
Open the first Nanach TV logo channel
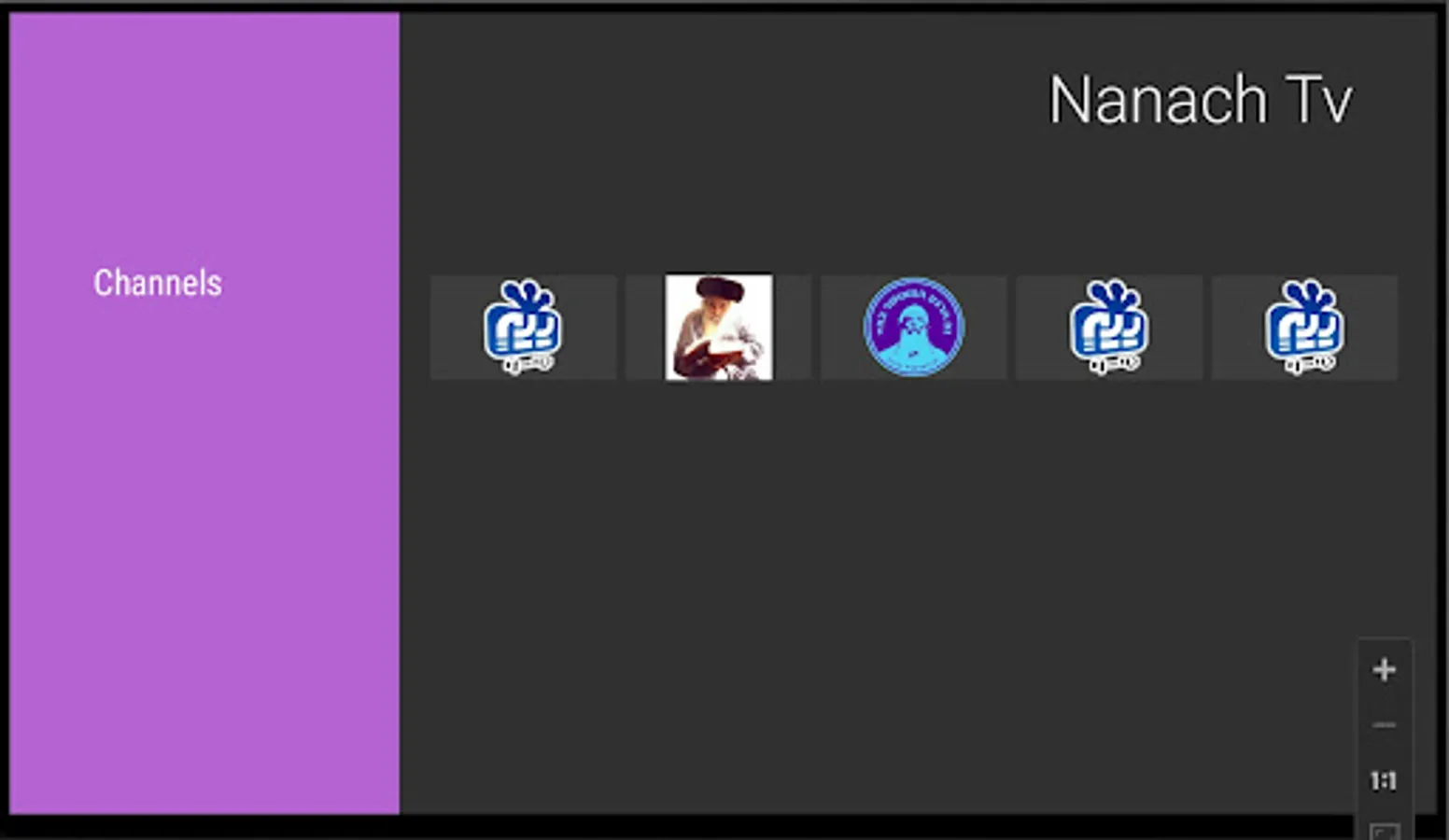pyautogui.click(x=523, y=328)
